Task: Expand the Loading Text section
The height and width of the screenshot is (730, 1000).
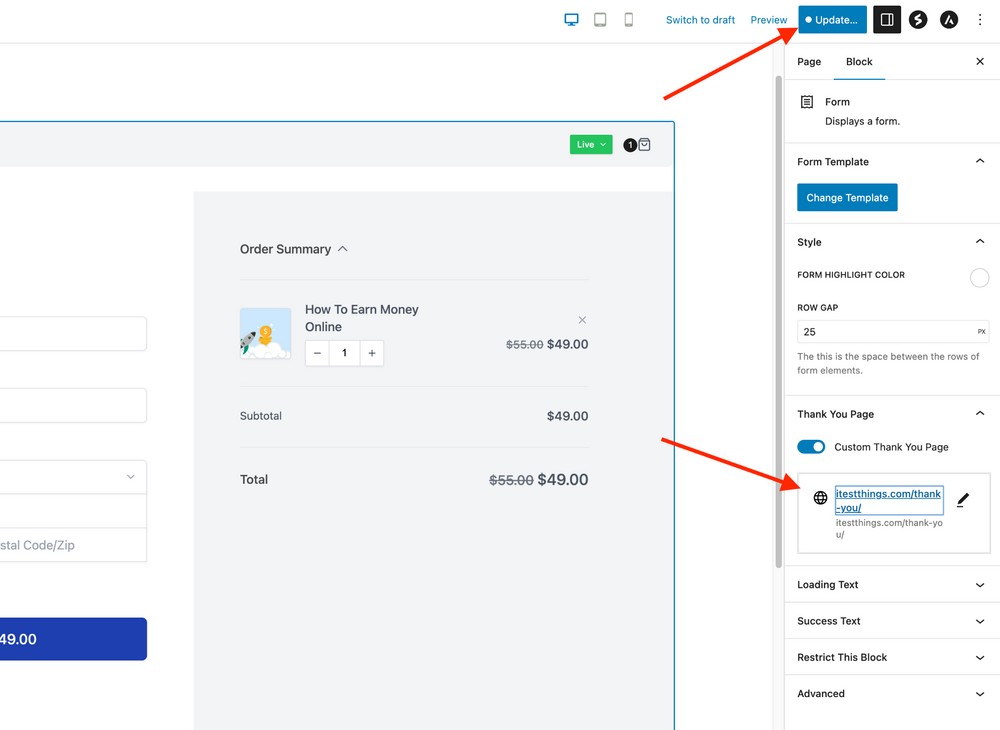Action: [x=890, y=584]
